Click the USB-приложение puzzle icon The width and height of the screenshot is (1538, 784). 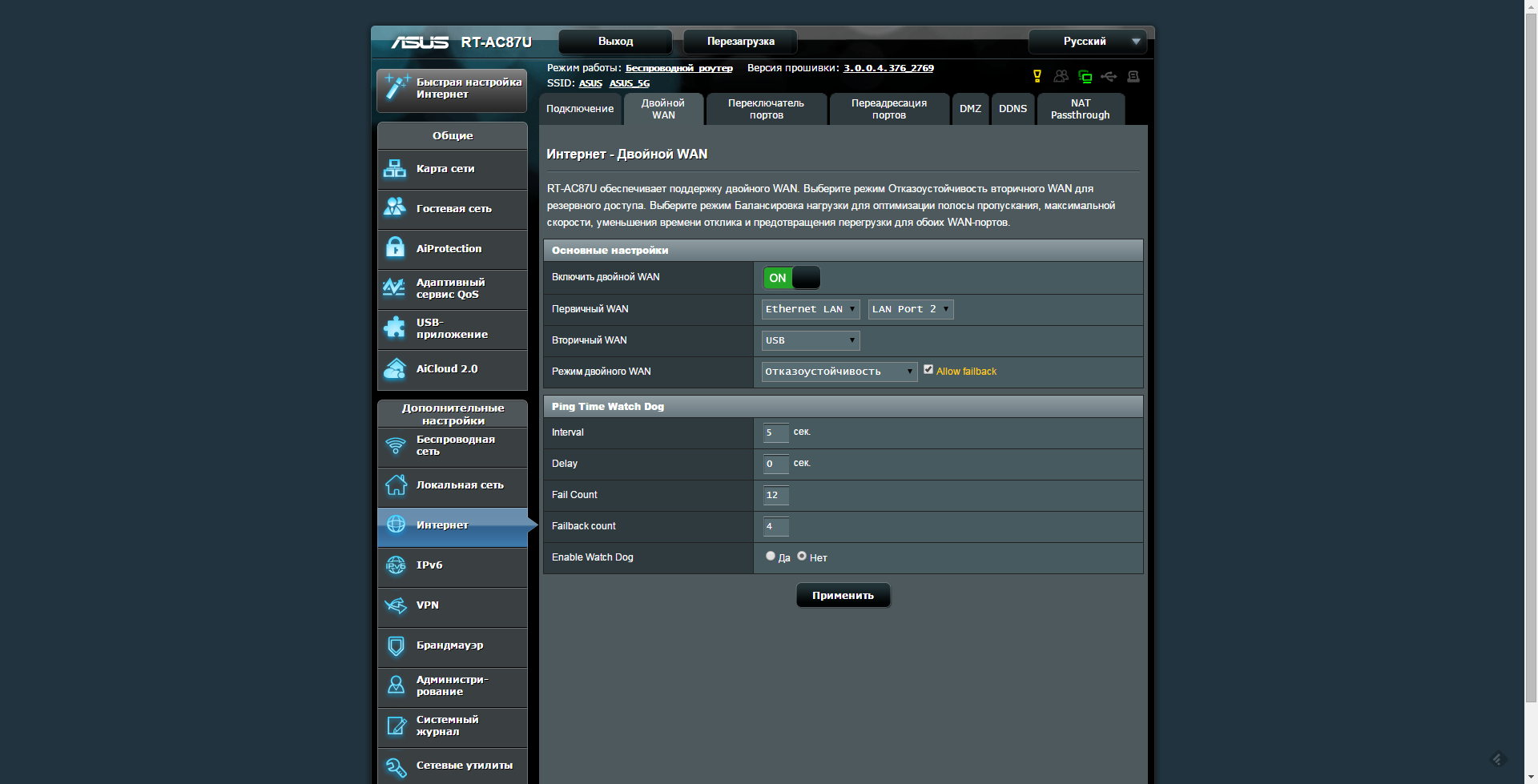coord(395,328)
